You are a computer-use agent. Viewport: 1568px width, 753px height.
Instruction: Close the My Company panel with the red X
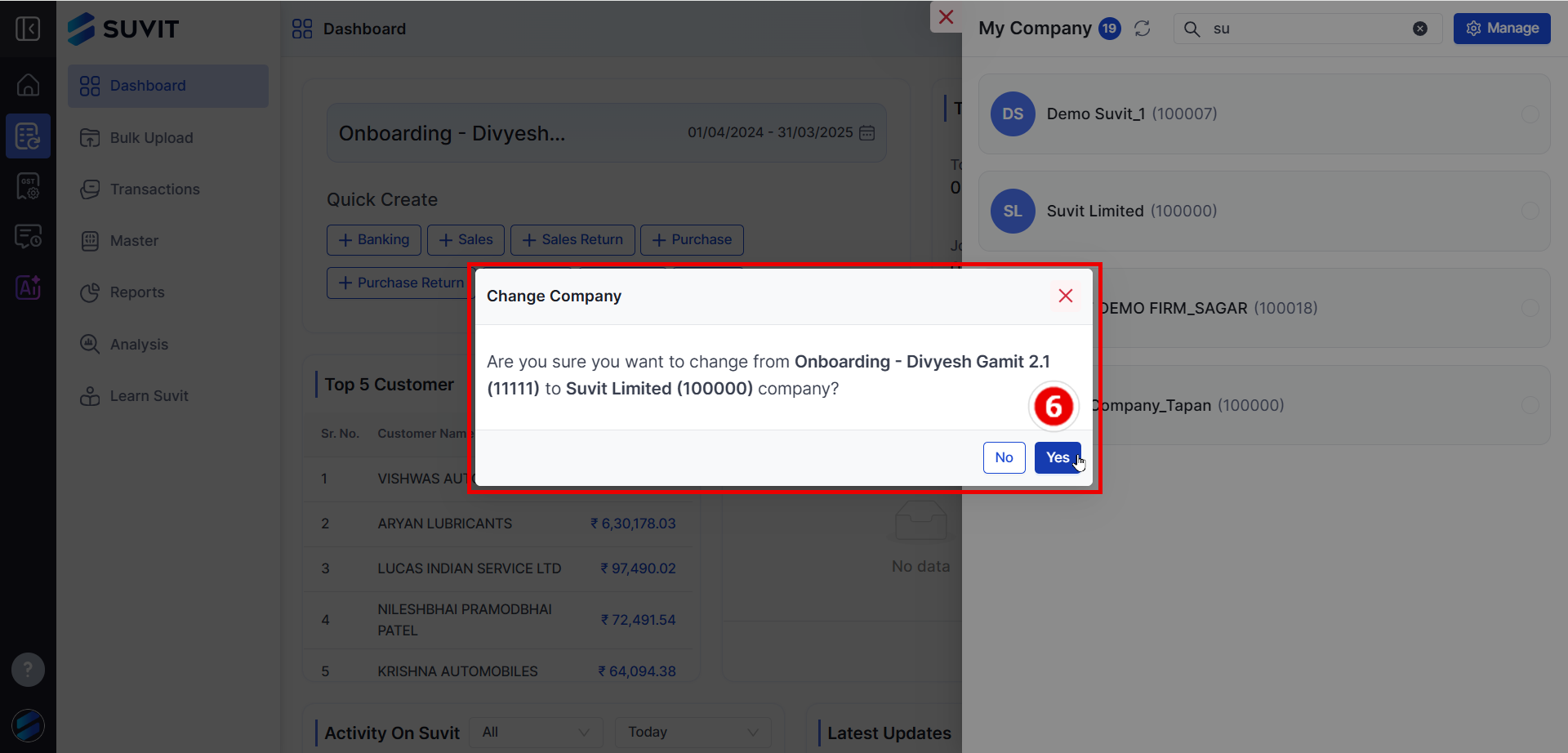pos(946,17)
